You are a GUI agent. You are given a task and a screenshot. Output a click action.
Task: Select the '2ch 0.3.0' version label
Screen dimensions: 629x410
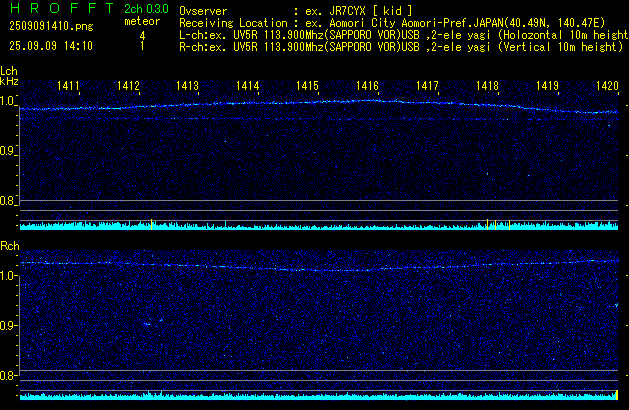(x=146, y=8)
